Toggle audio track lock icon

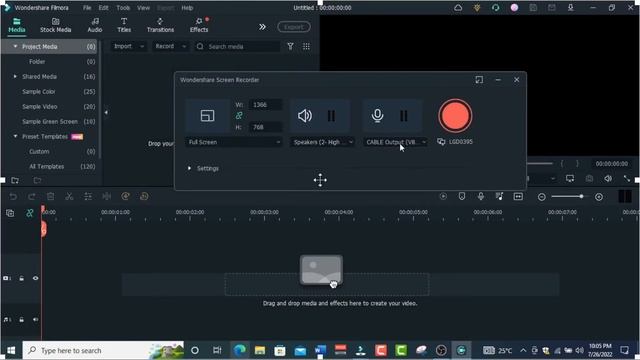tap(21, 320)
